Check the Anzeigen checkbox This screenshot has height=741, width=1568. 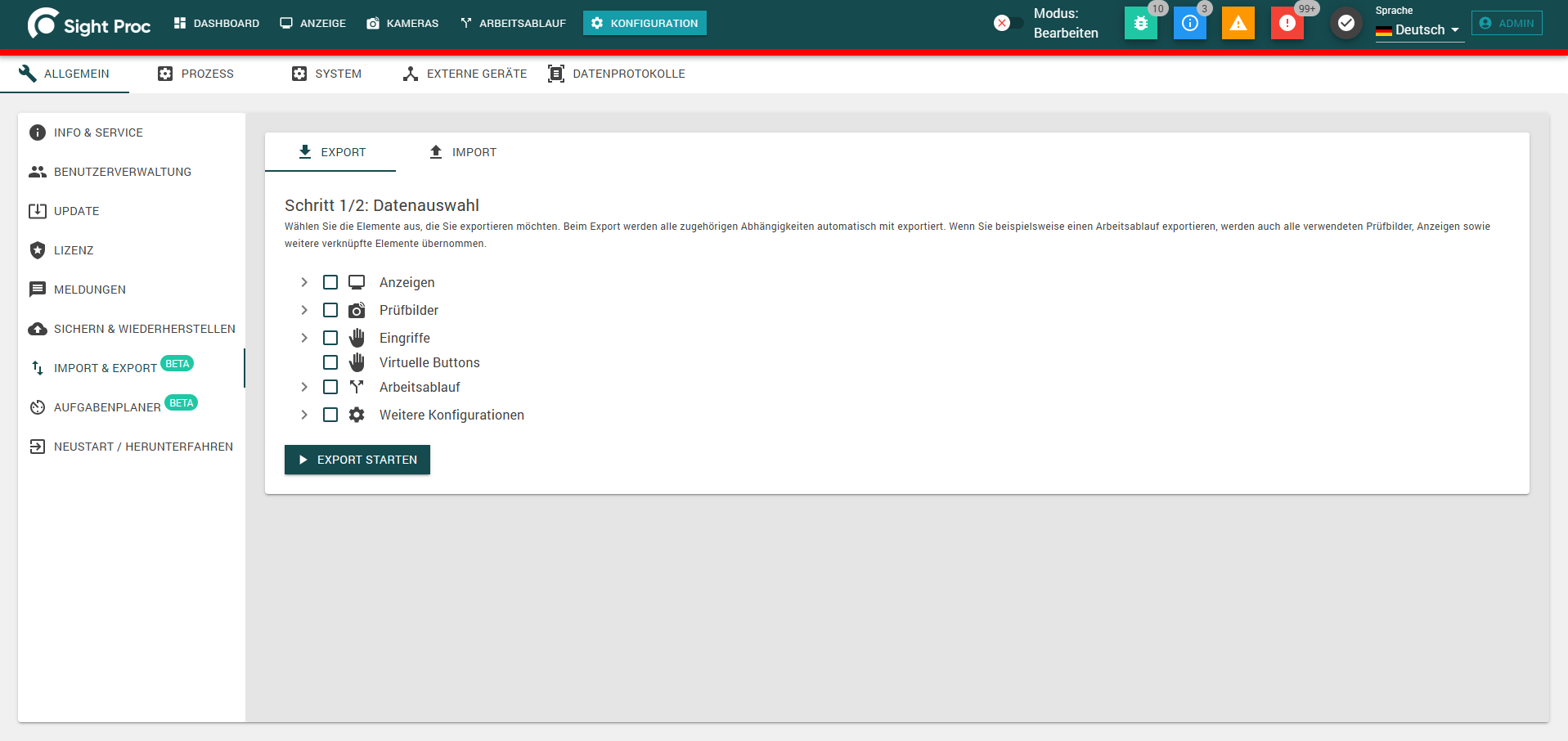330,282
